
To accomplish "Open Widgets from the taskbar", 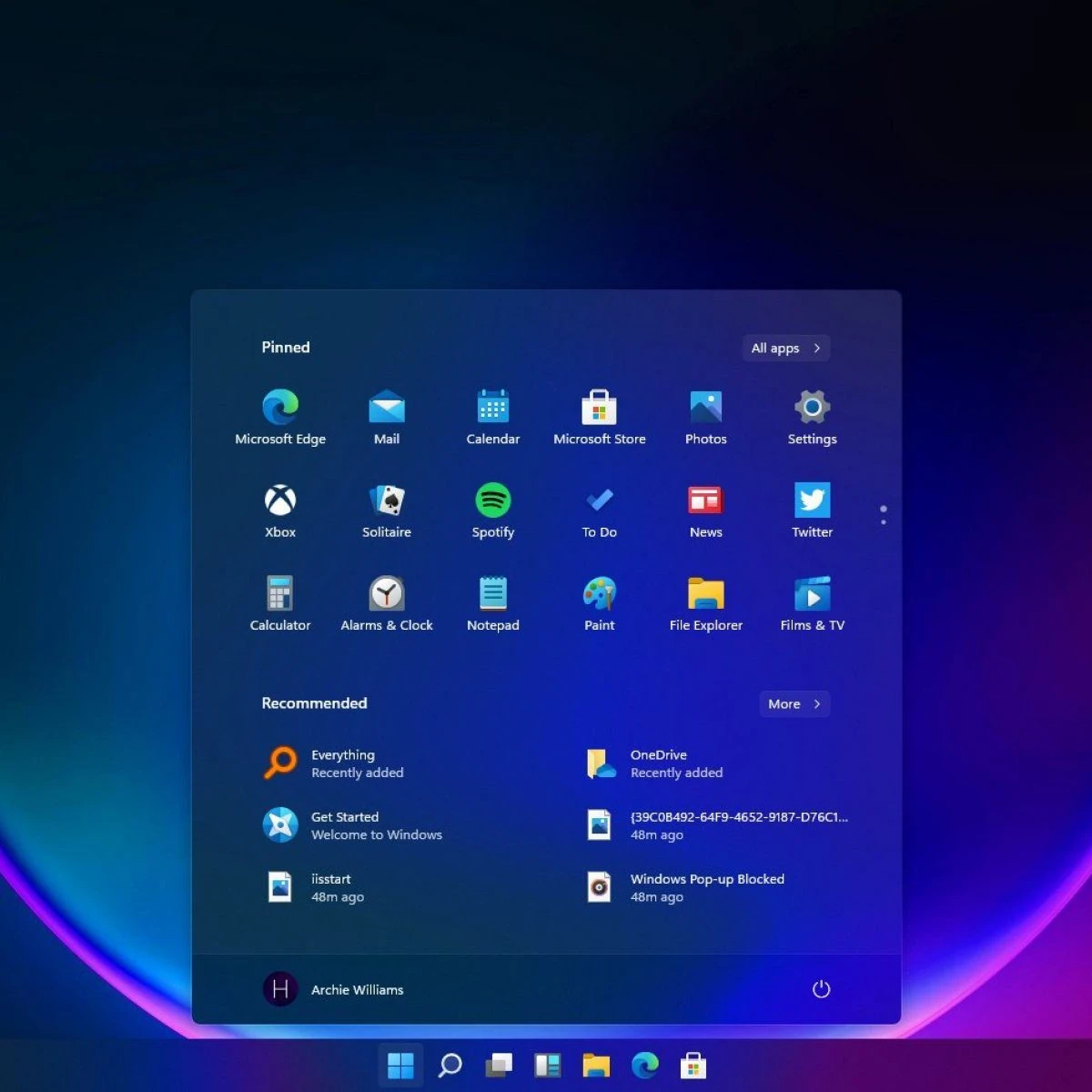I will tap(548, 1065).
